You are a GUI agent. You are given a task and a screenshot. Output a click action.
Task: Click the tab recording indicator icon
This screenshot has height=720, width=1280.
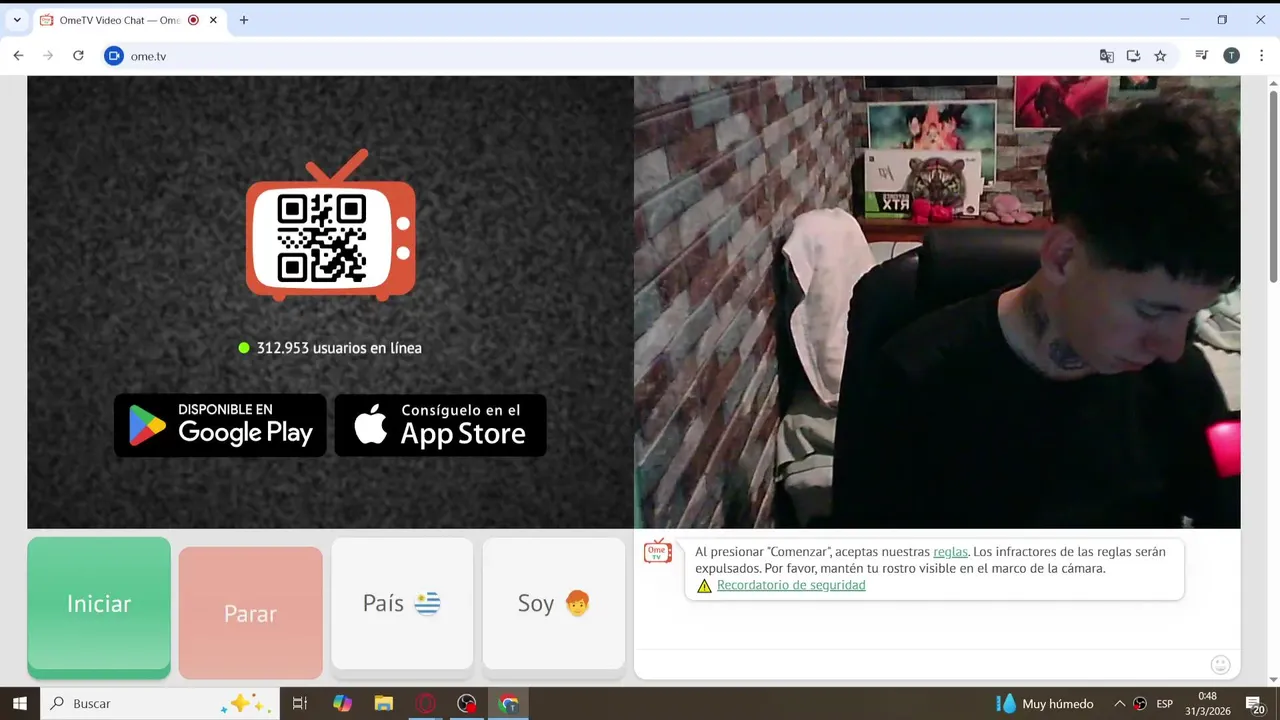click(x=193, y=20)
